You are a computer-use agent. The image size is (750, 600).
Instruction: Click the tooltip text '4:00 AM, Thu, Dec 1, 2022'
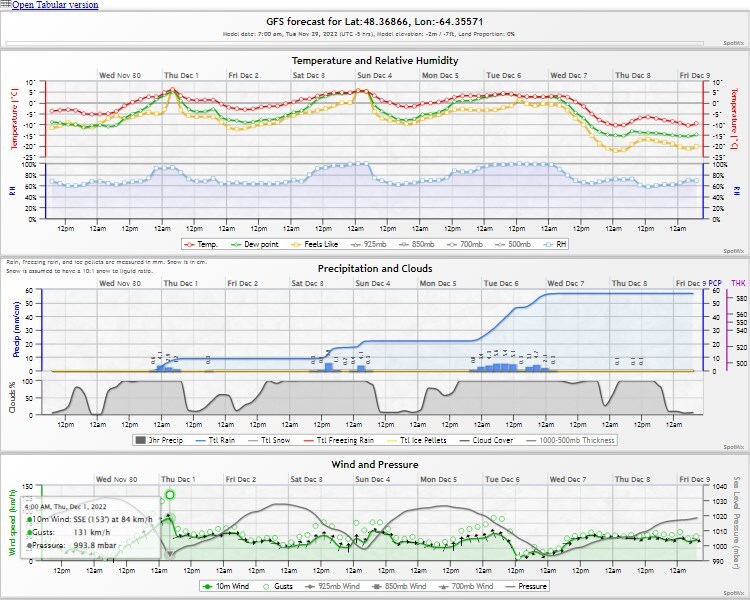(x=65, y=507)
